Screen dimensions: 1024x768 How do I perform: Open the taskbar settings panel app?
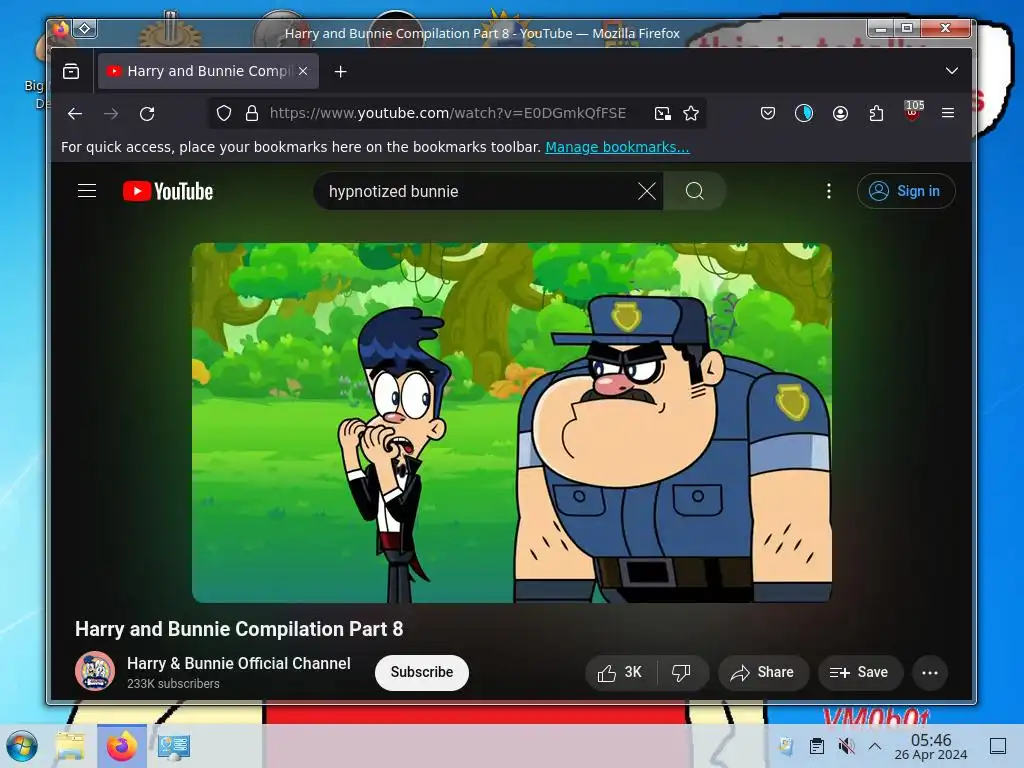click(x=174, y=746)
